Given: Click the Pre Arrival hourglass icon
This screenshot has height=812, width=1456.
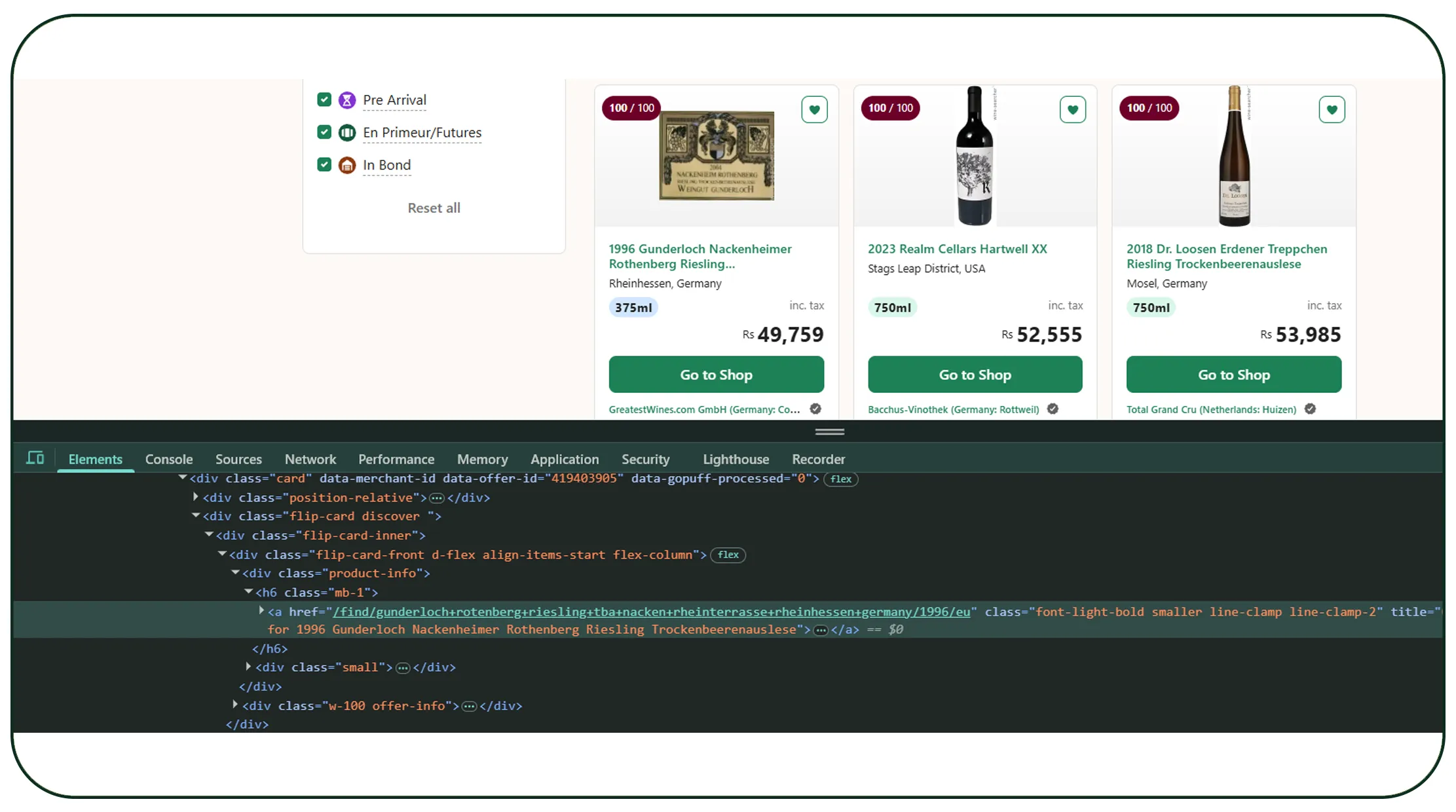Looking at the screenshot, I should point(347,100).
